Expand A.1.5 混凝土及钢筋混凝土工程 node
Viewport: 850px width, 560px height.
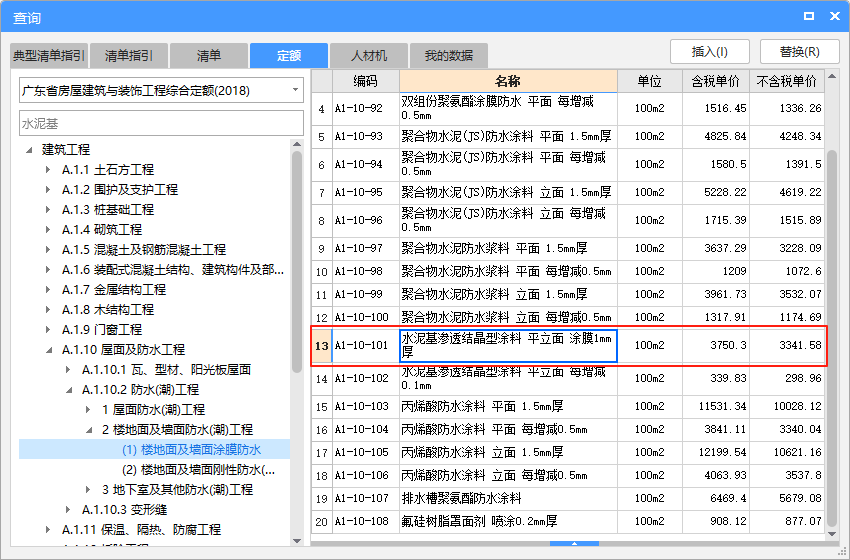48,250
